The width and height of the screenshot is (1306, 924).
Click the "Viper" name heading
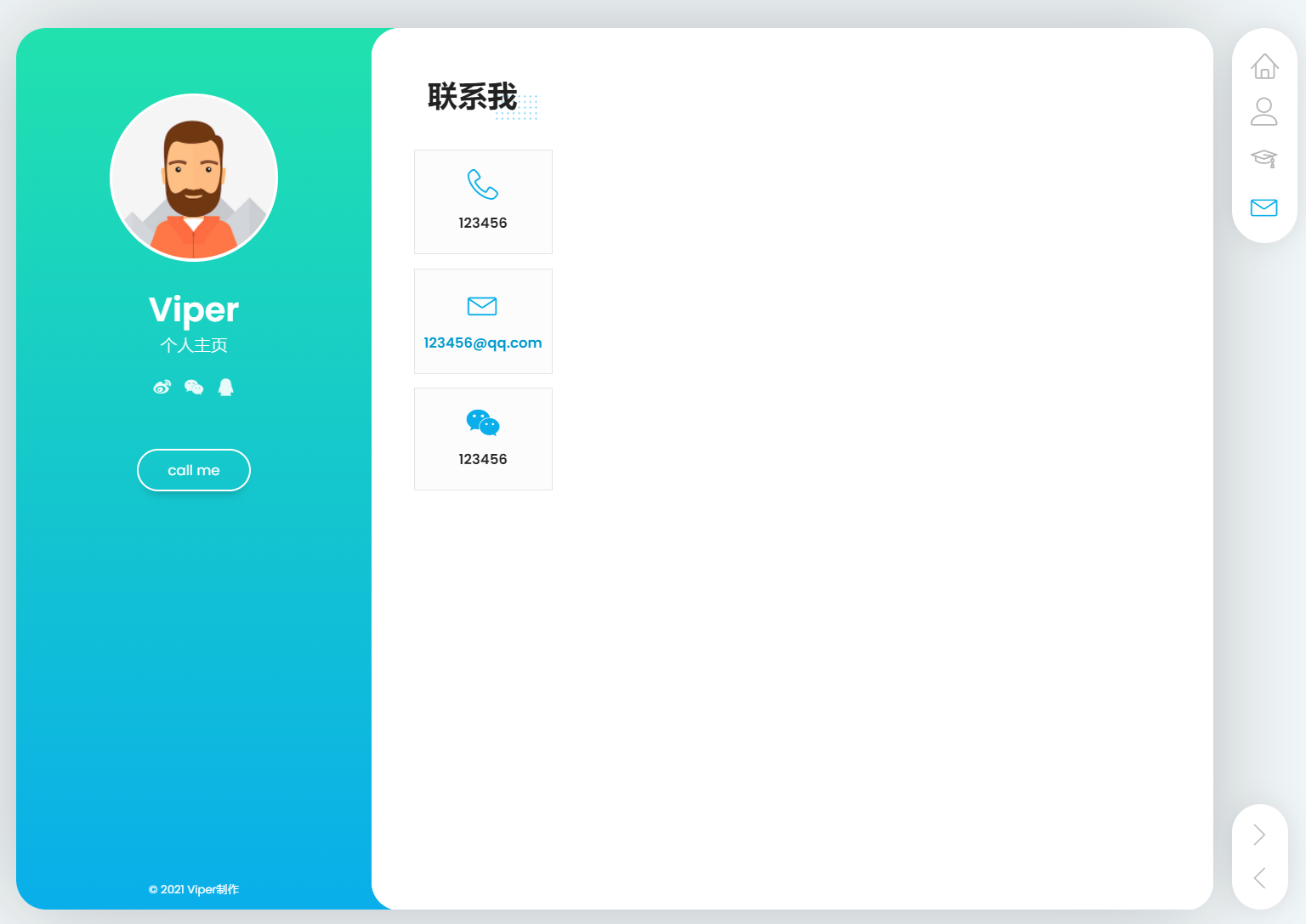[194, 309]
